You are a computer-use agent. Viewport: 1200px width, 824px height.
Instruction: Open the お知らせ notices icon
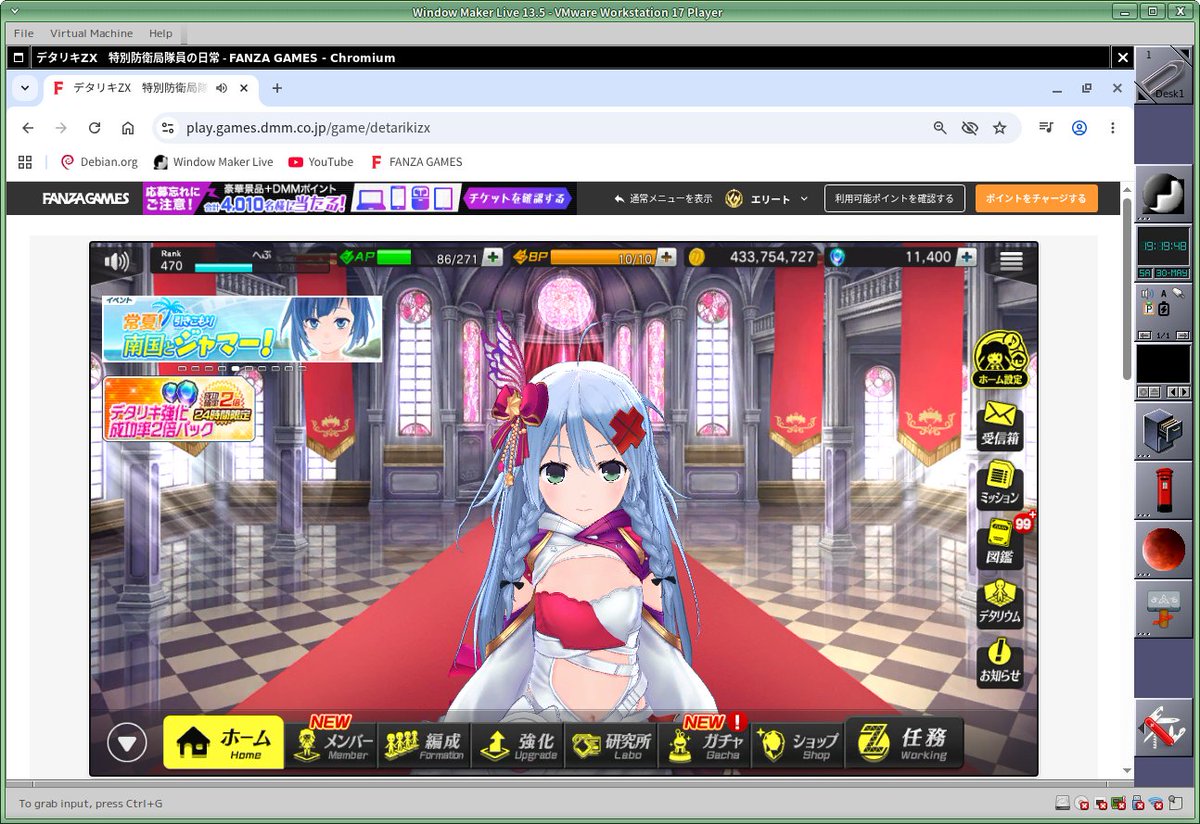pyautogui.click(x=1000, y=662)
